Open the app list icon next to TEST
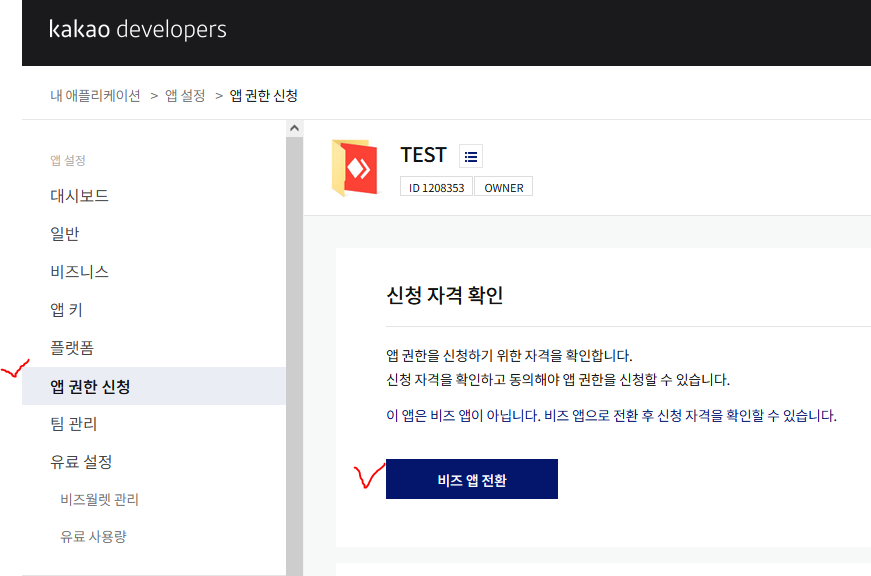871x576 pixels. (470, 156)
